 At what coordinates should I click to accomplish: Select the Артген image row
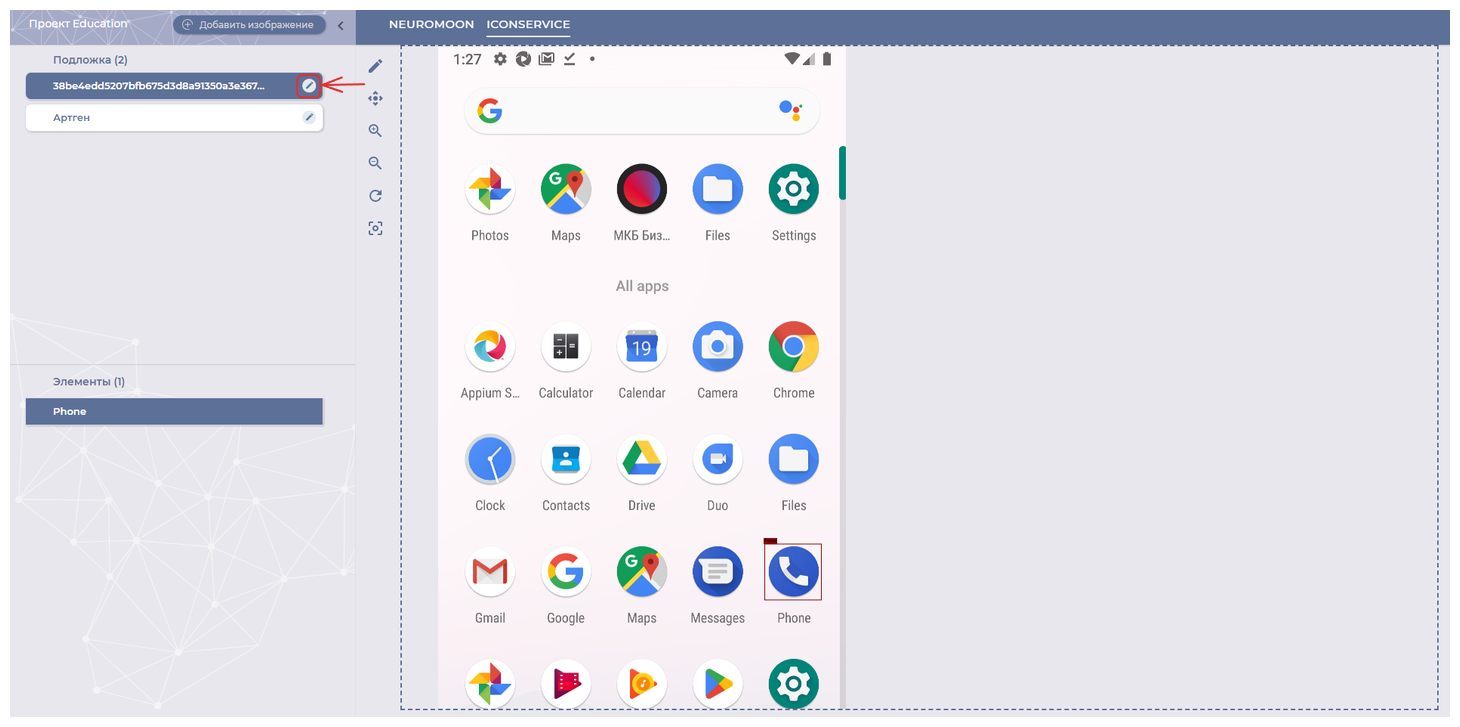click(174, 117)
